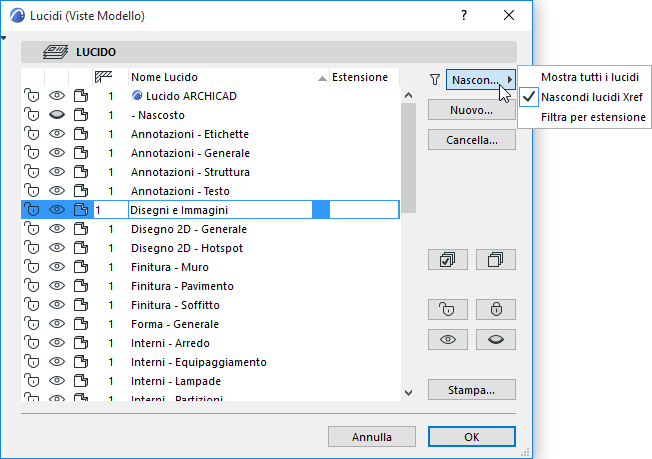
Task: Toggle lock on Annotazioni - Etichette layer
Action: 31,134
